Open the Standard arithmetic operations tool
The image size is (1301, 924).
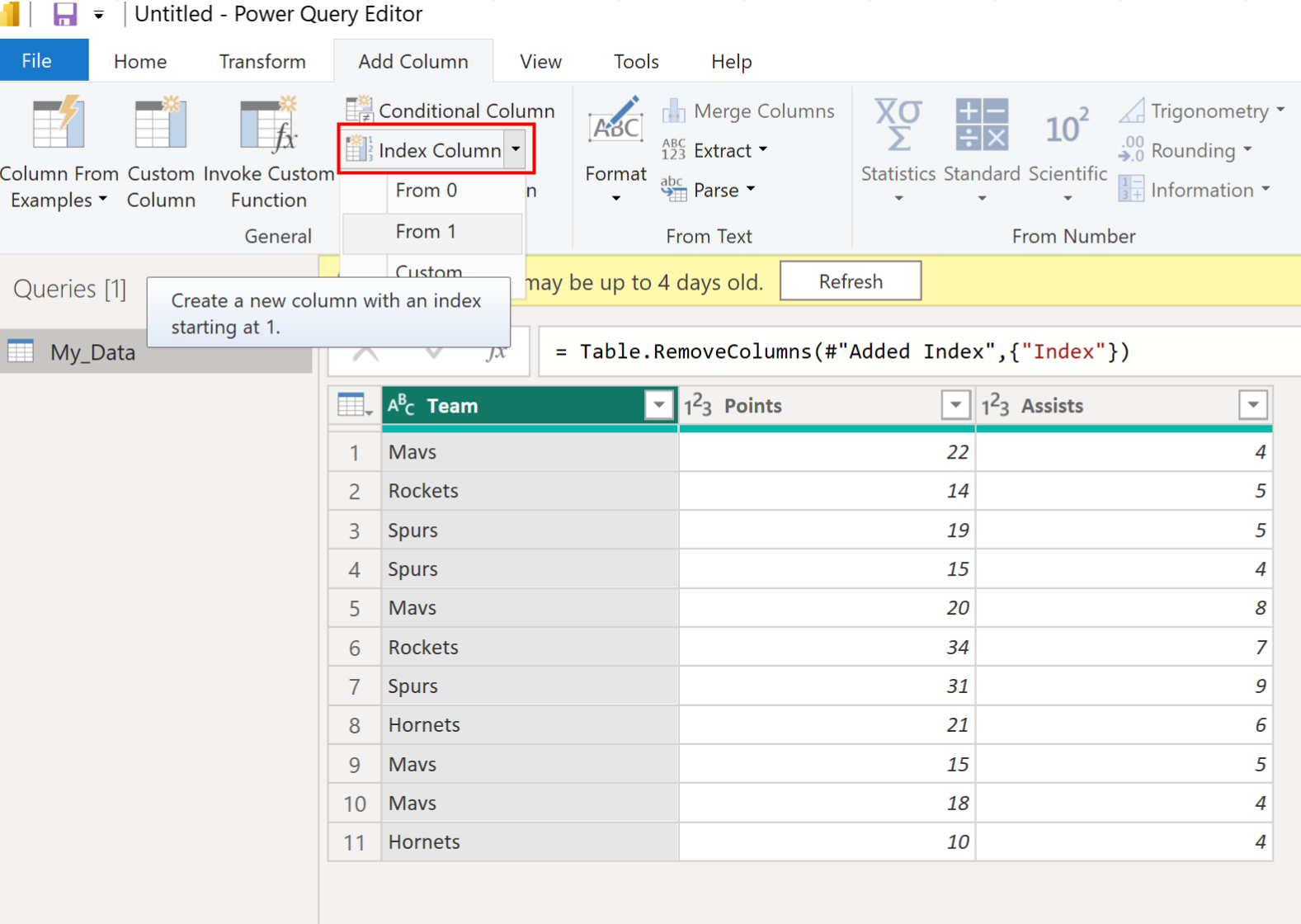click(x=982, y=149)
